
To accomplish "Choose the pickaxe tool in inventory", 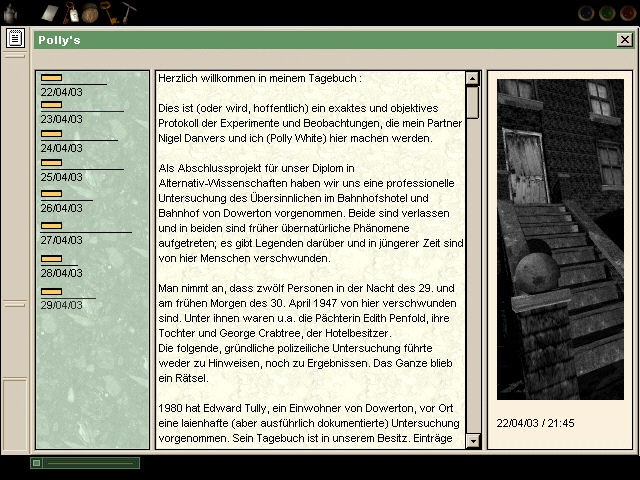I will 130,13.
